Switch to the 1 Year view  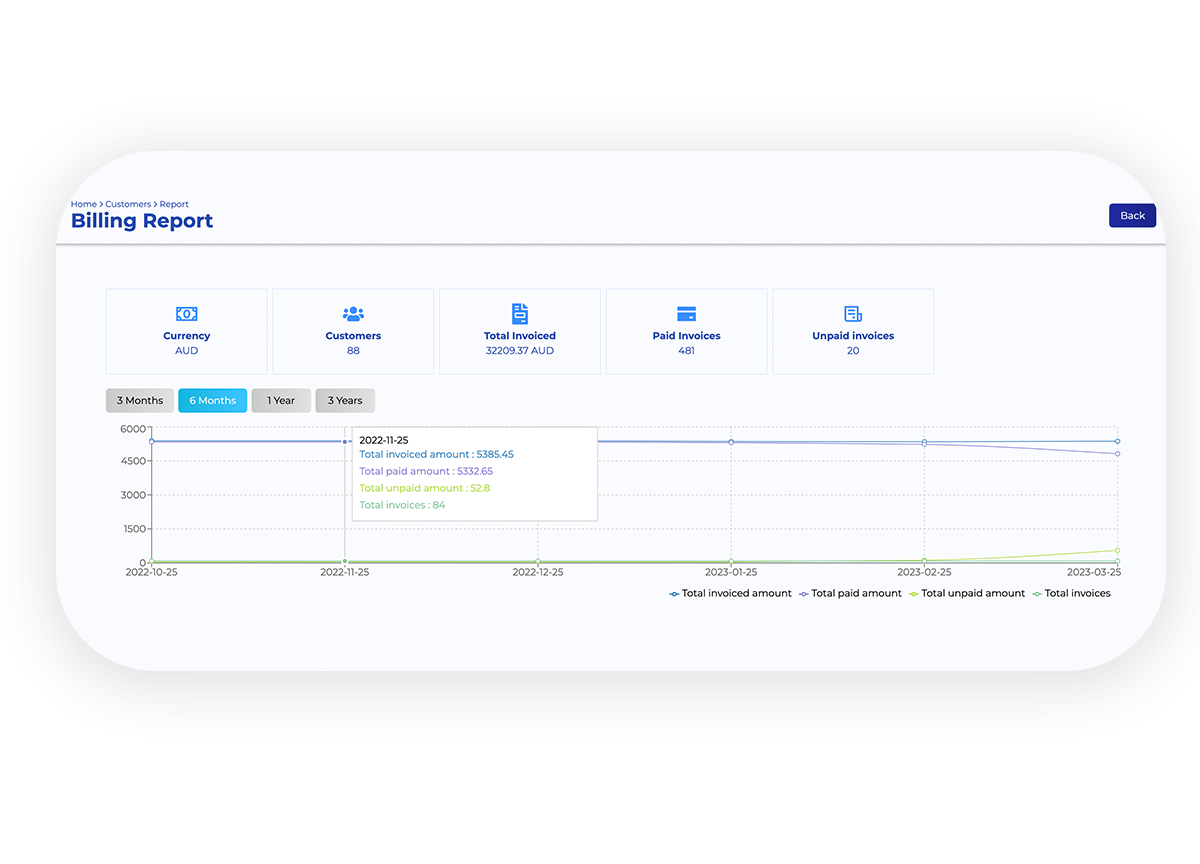280,400
